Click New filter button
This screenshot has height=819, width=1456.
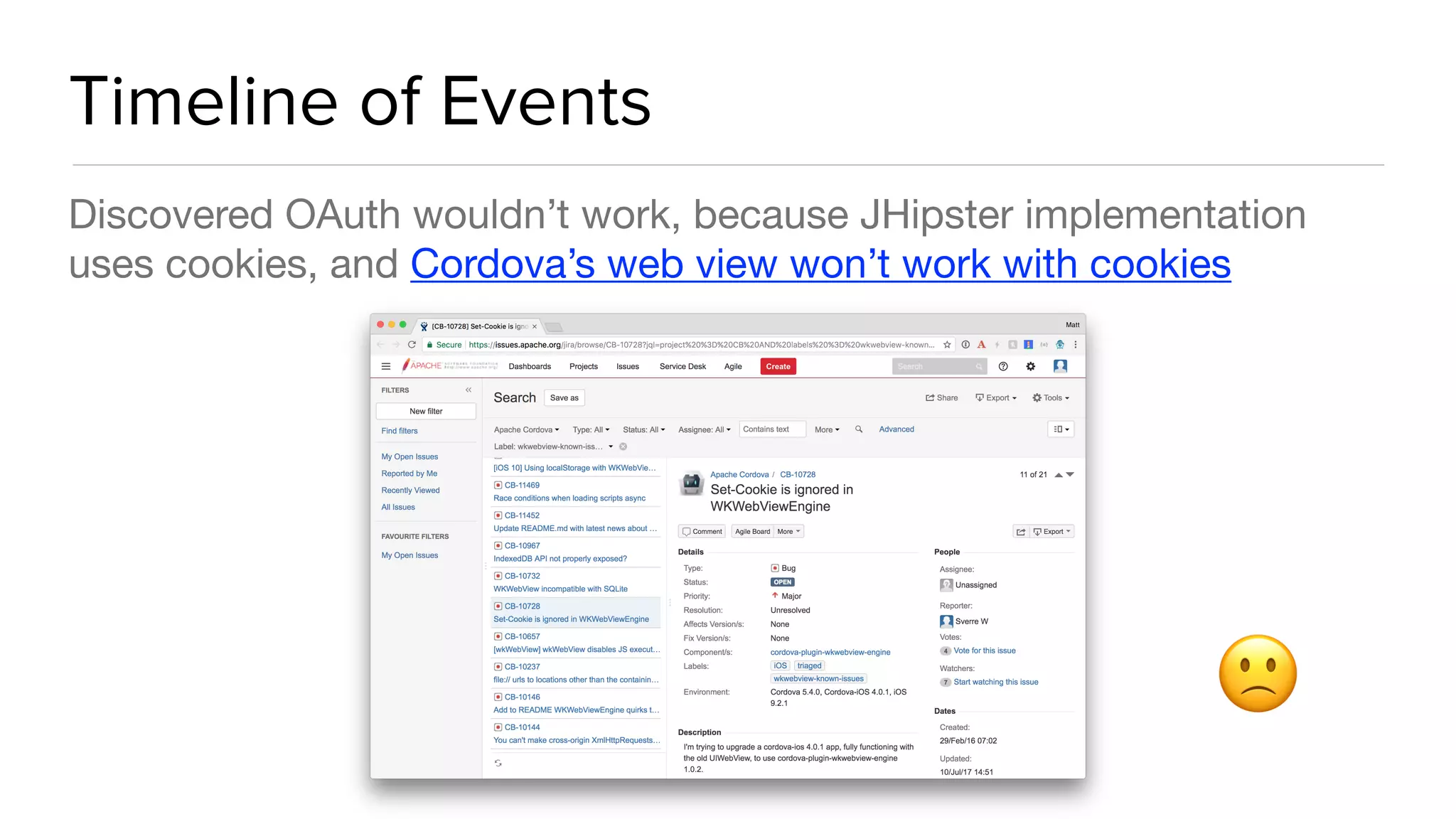coord(426,412)
